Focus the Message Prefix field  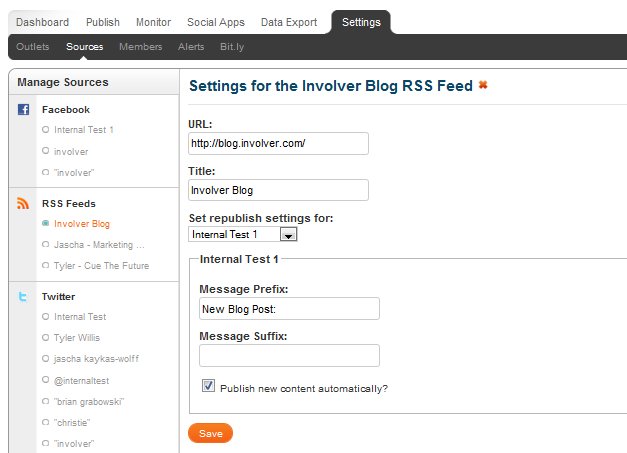[289, 309]
